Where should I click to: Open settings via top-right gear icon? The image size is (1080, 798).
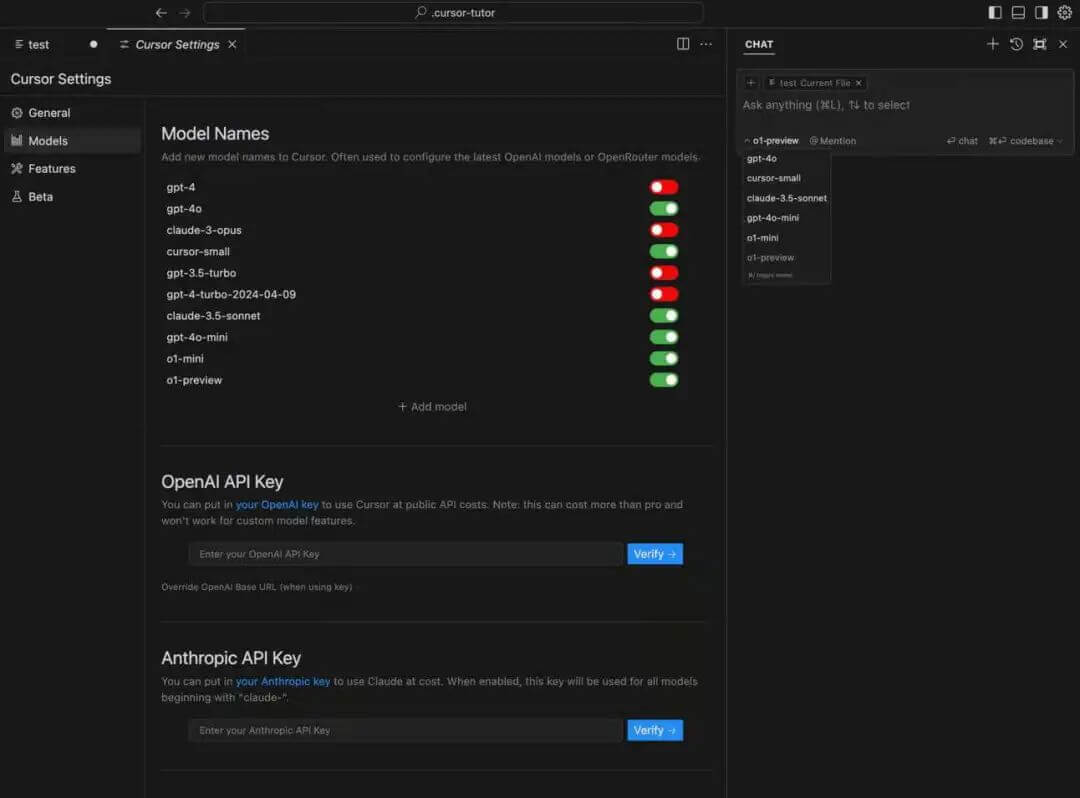pyautogui.click(x=1065, y=12)
